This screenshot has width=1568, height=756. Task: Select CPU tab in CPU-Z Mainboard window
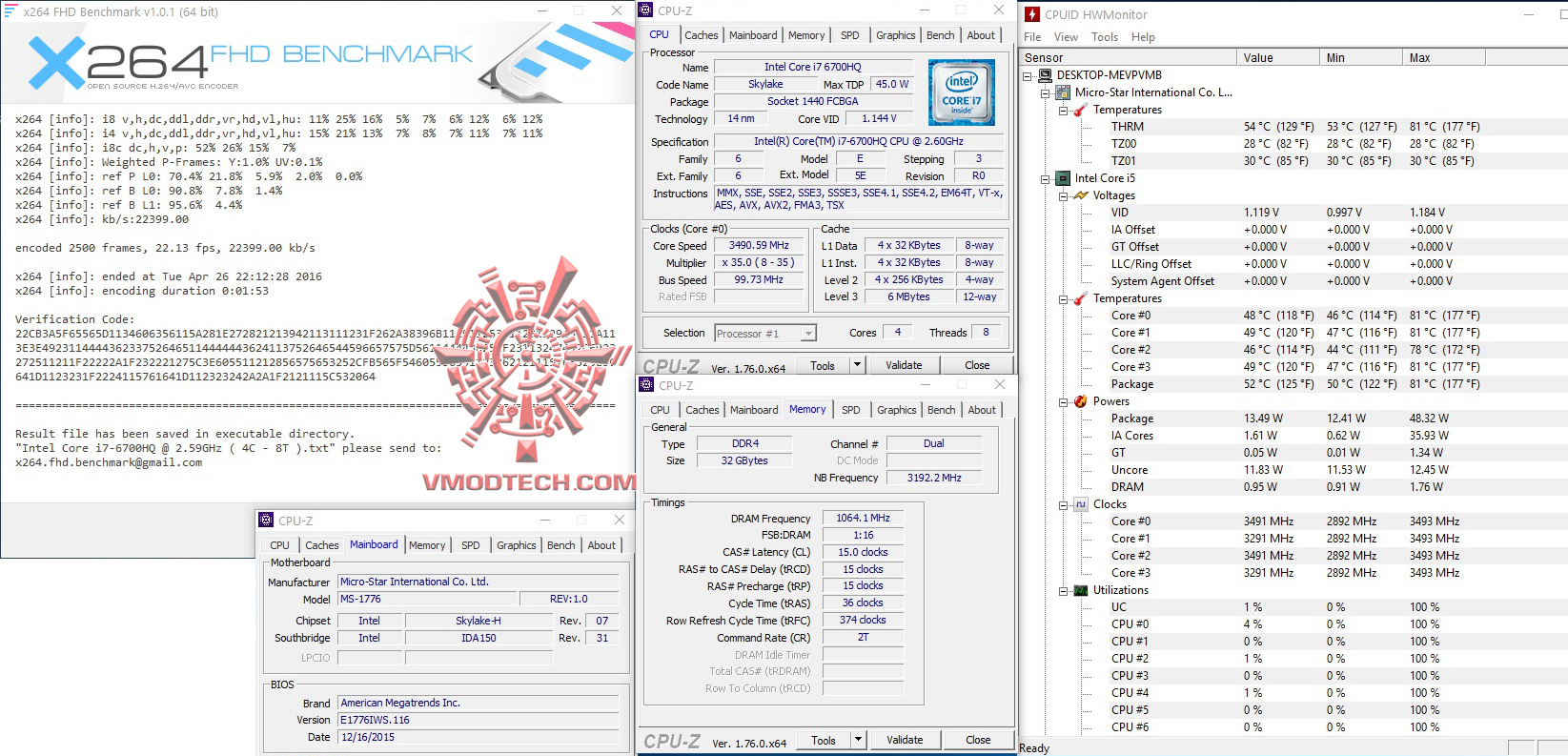(x=279, y=545)
